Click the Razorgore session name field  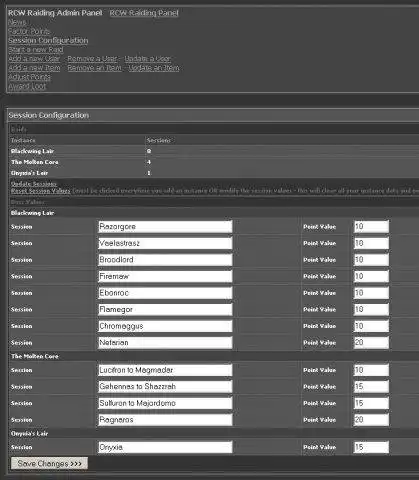[x=165, y=227]
